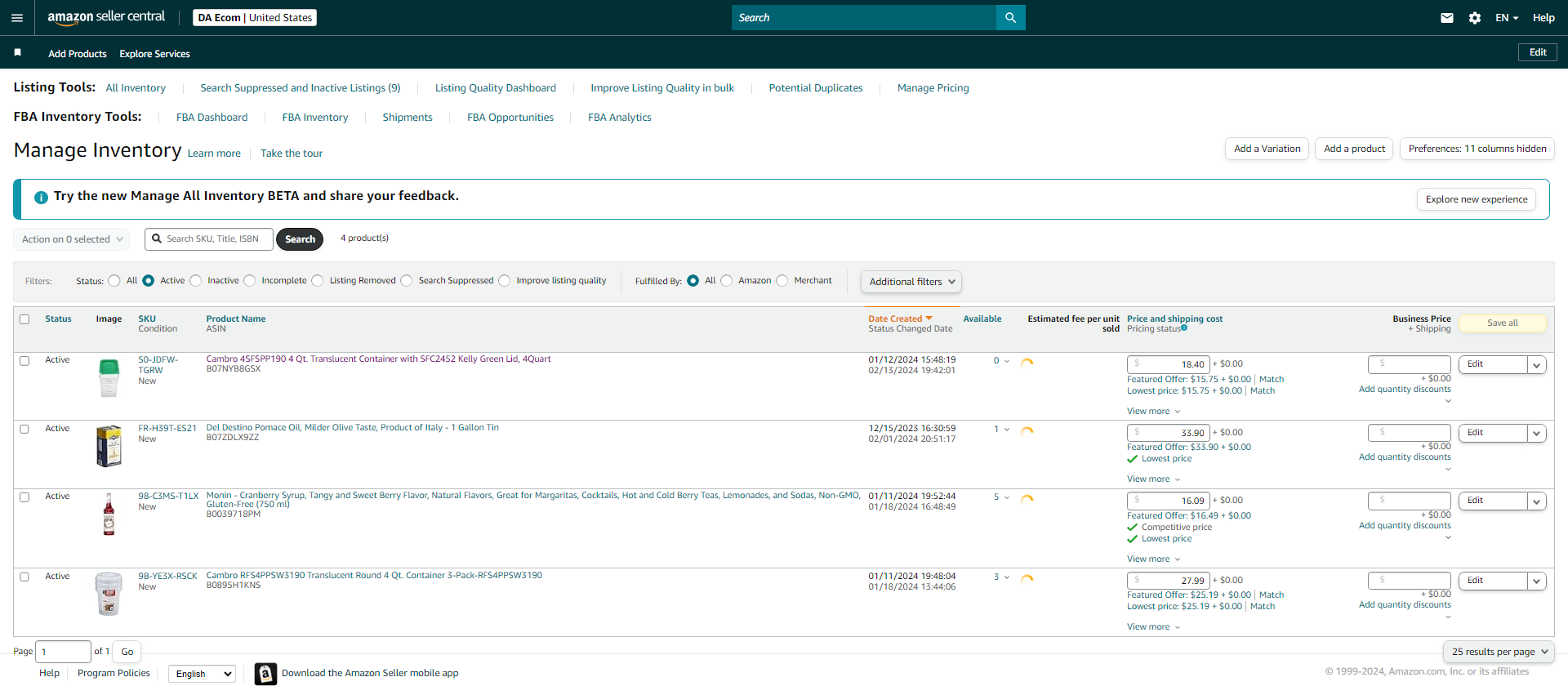Open the messages envelope icon
Image resolution: width=1568 pixels, height=695 pixels.
[x=1447, y=18]
